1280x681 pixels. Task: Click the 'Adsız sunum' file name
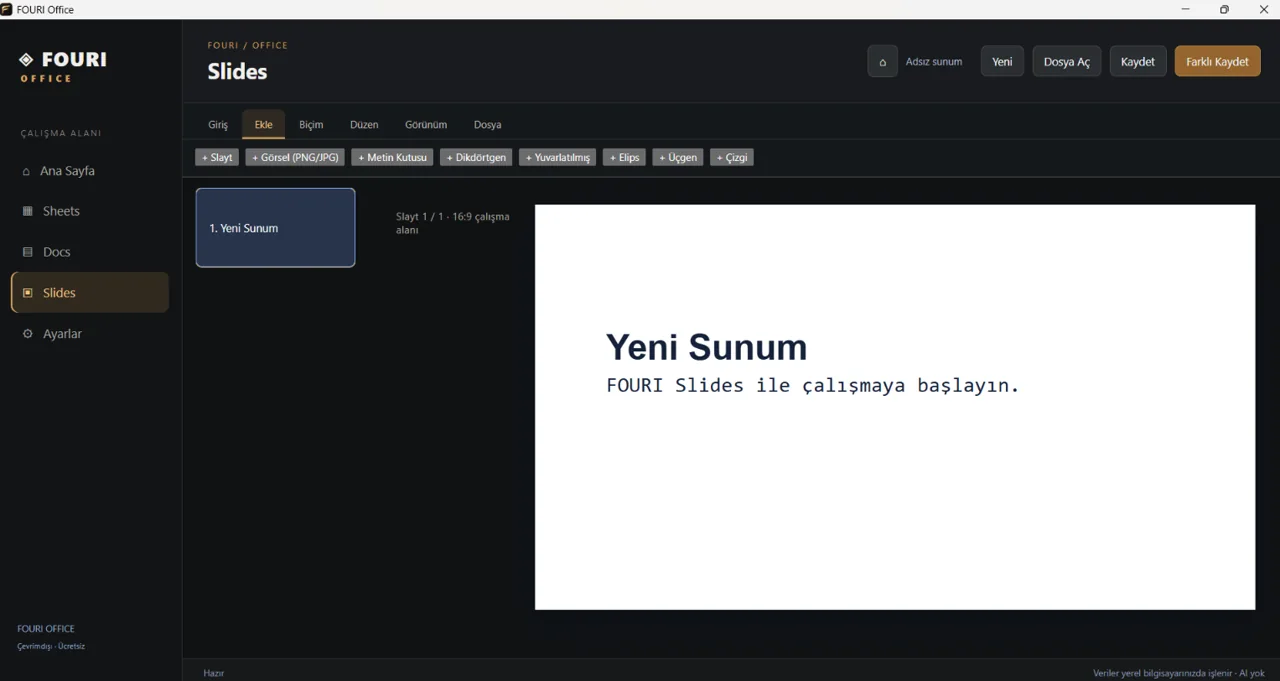934,62
